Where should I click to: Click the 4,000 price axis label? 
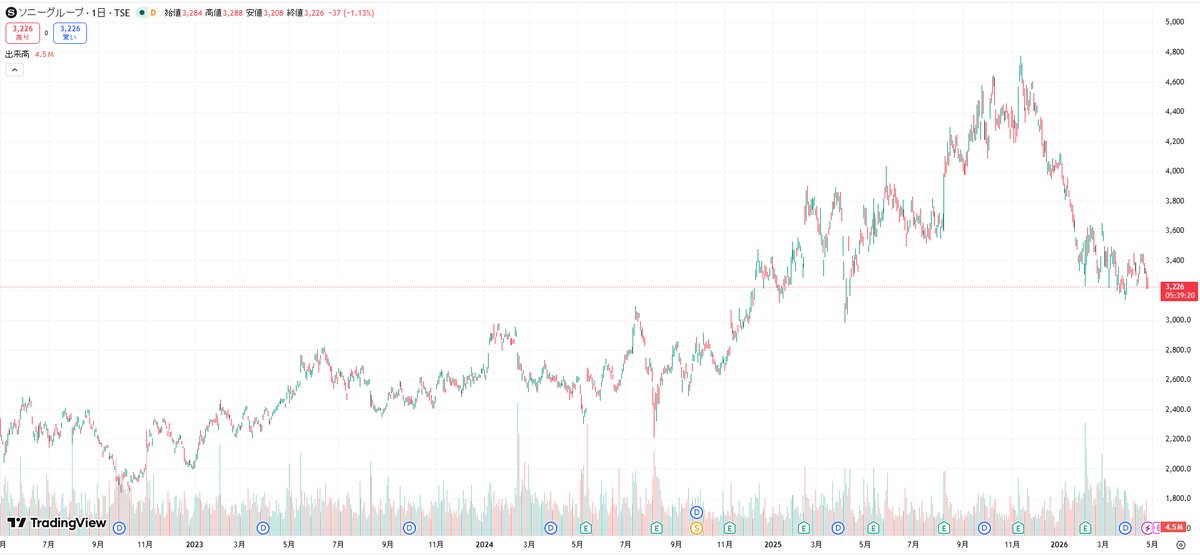[1174, 171]
